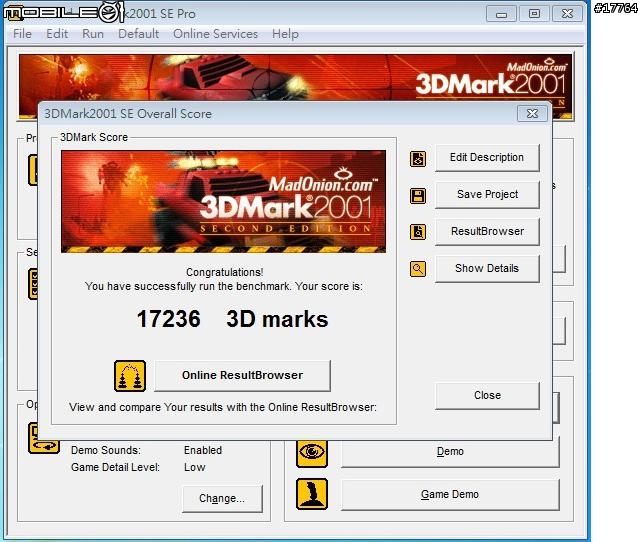The height and width of the screenshot is (542, 640).
Task: Launch the Game Demo button
Action: (450, 495)
